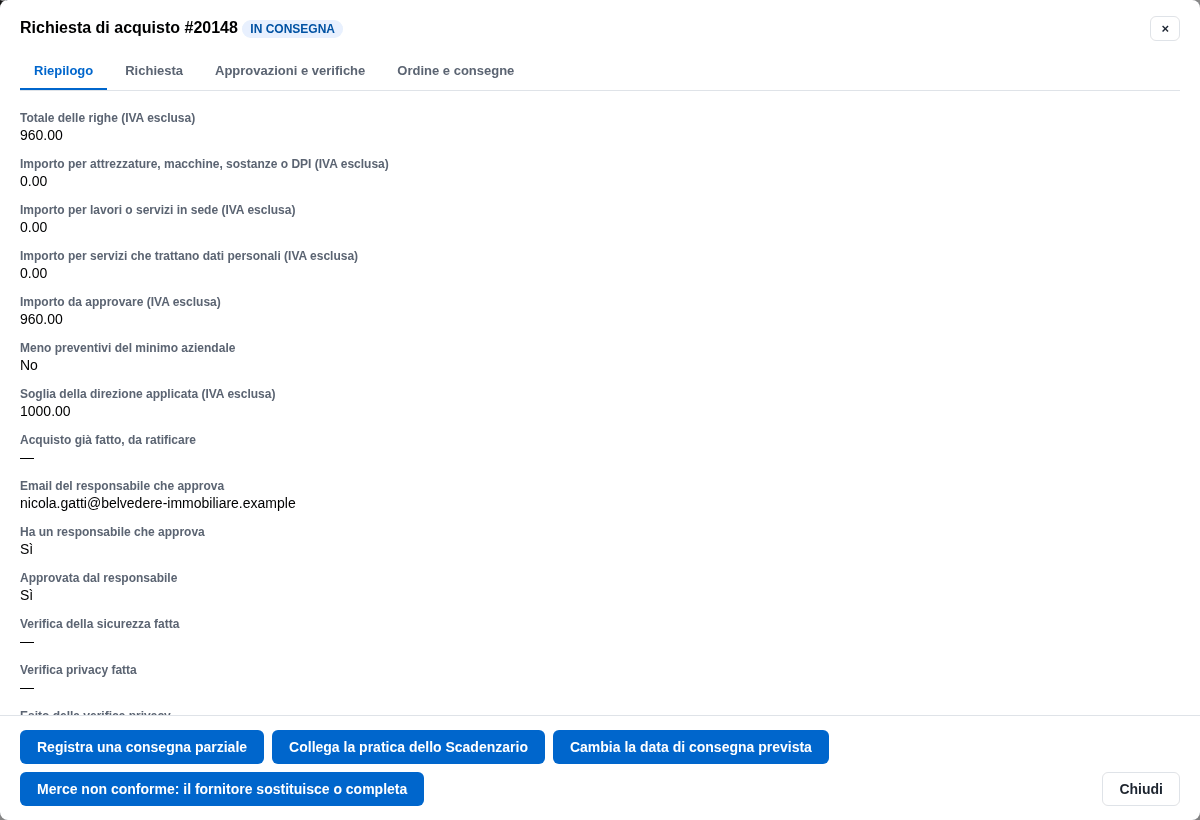This screenshot has width=1200, height=820.
Task: Click the 0.00 value for servizi con dati personali
Action: point(33,273)
